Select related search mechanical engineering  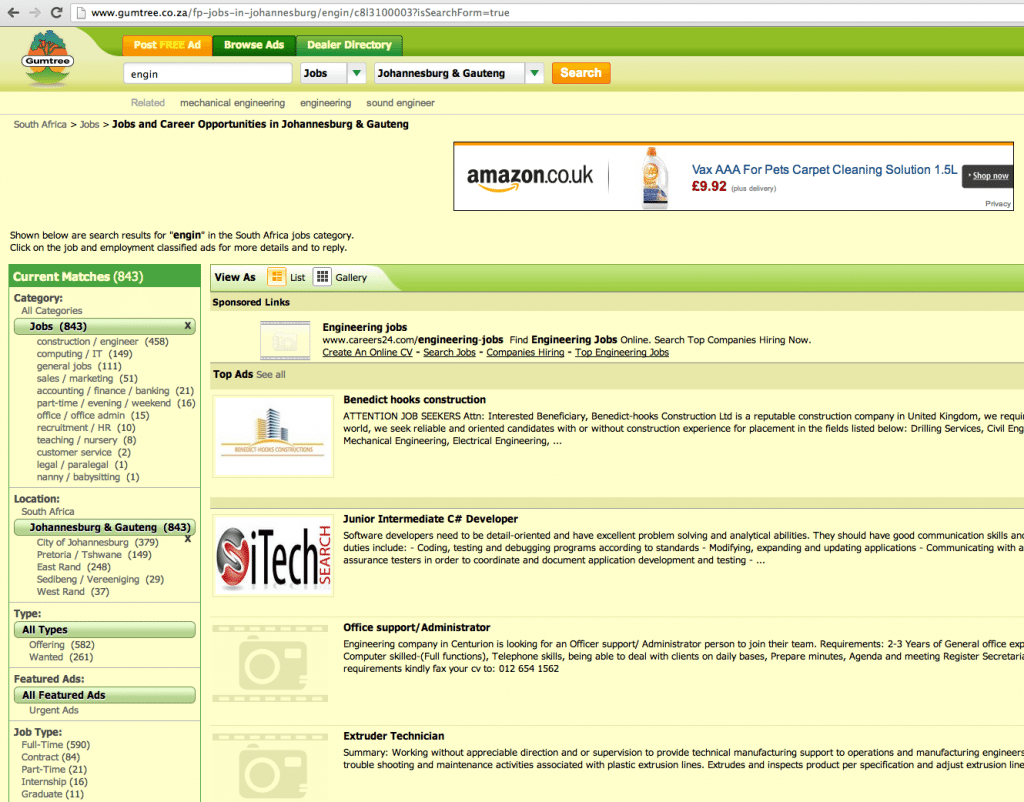tap(232, 103)
